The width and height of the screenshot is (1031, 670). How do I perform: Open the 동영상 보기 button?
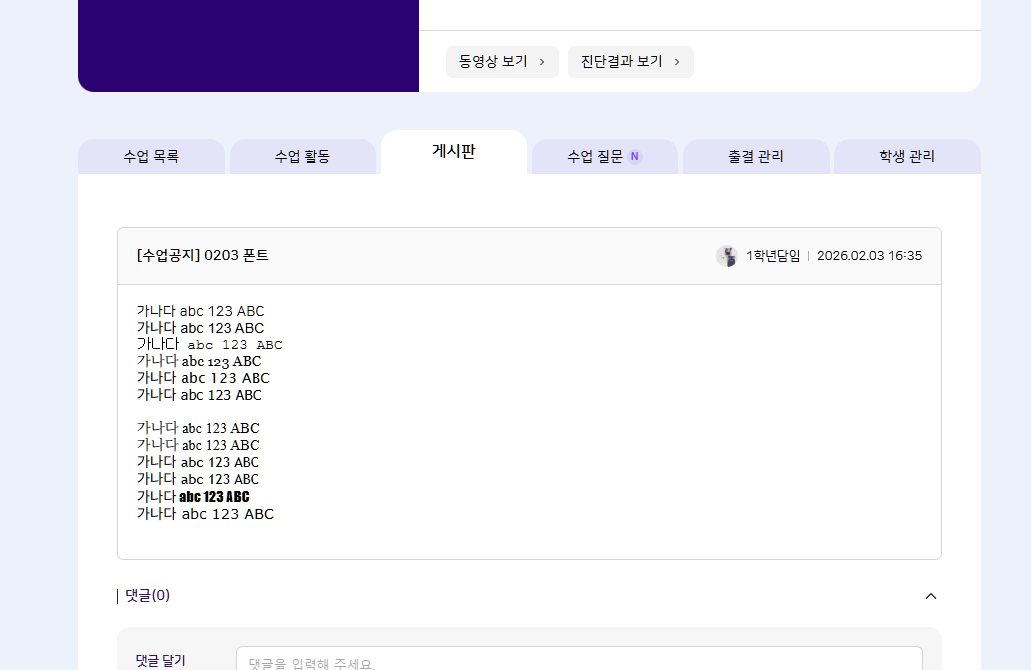tap(502, 62)
